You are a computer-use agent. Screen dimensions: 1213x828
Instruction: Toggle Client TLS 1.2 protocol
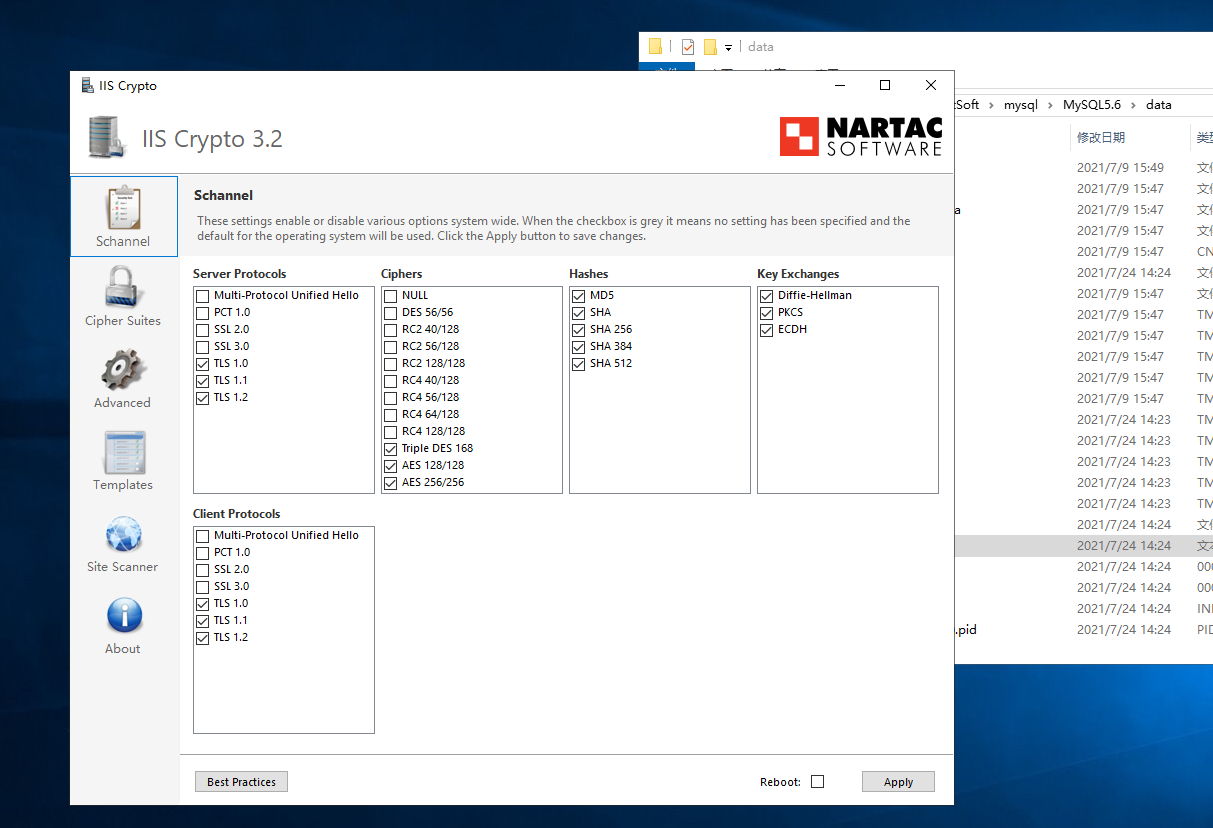pyautogui.click(x=203, y=638)
